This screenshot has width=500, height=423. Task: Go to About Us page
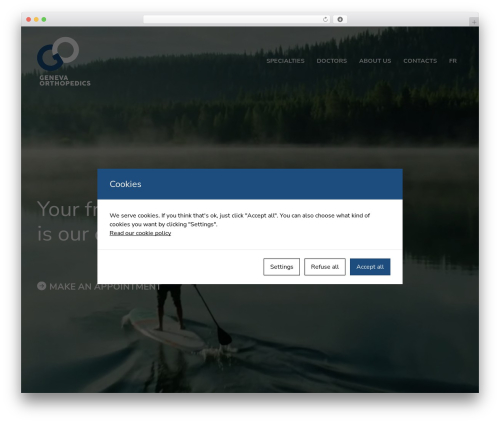pos(375,61)
